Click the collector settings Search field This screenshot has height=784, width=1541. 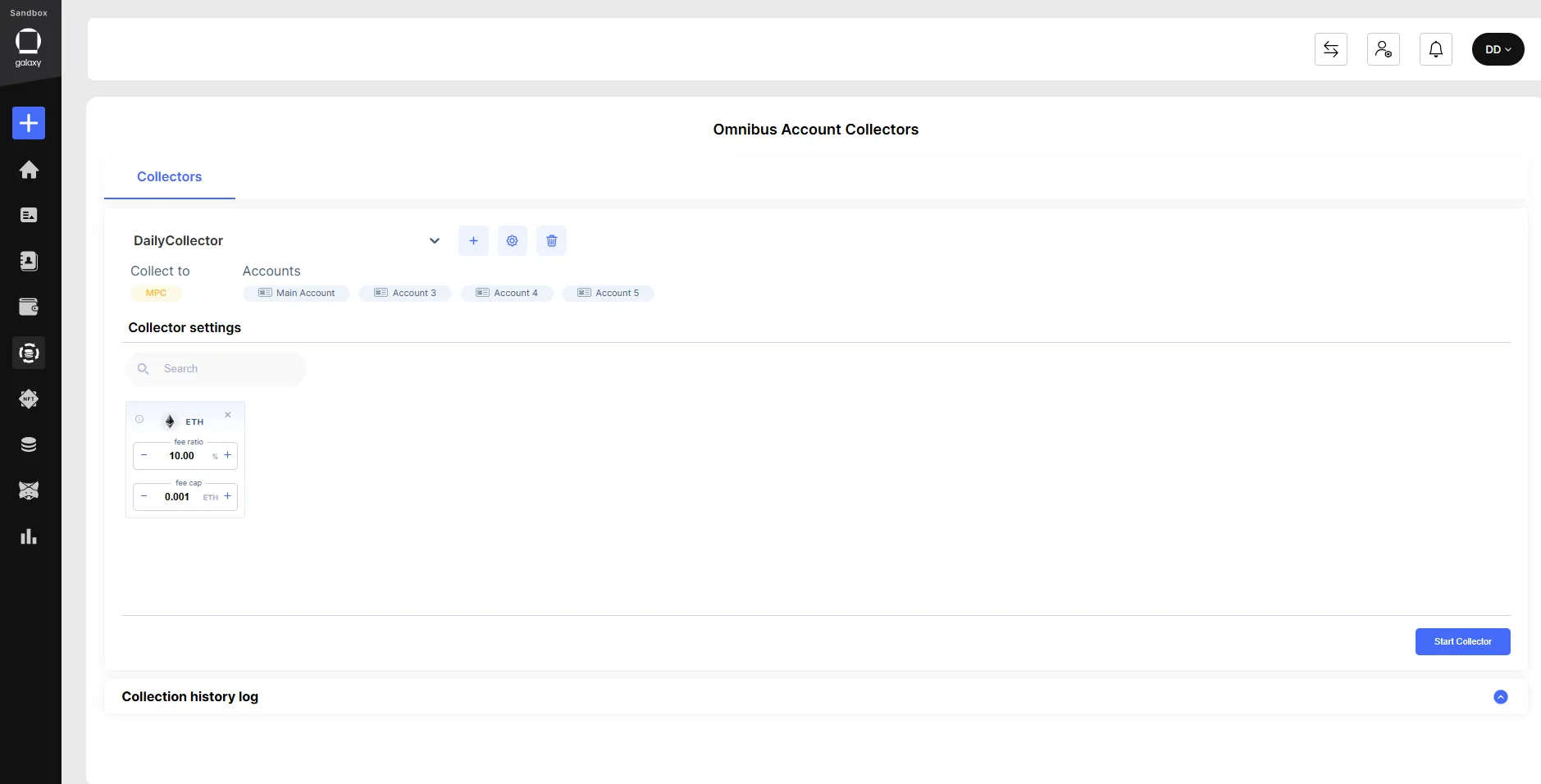216,369
